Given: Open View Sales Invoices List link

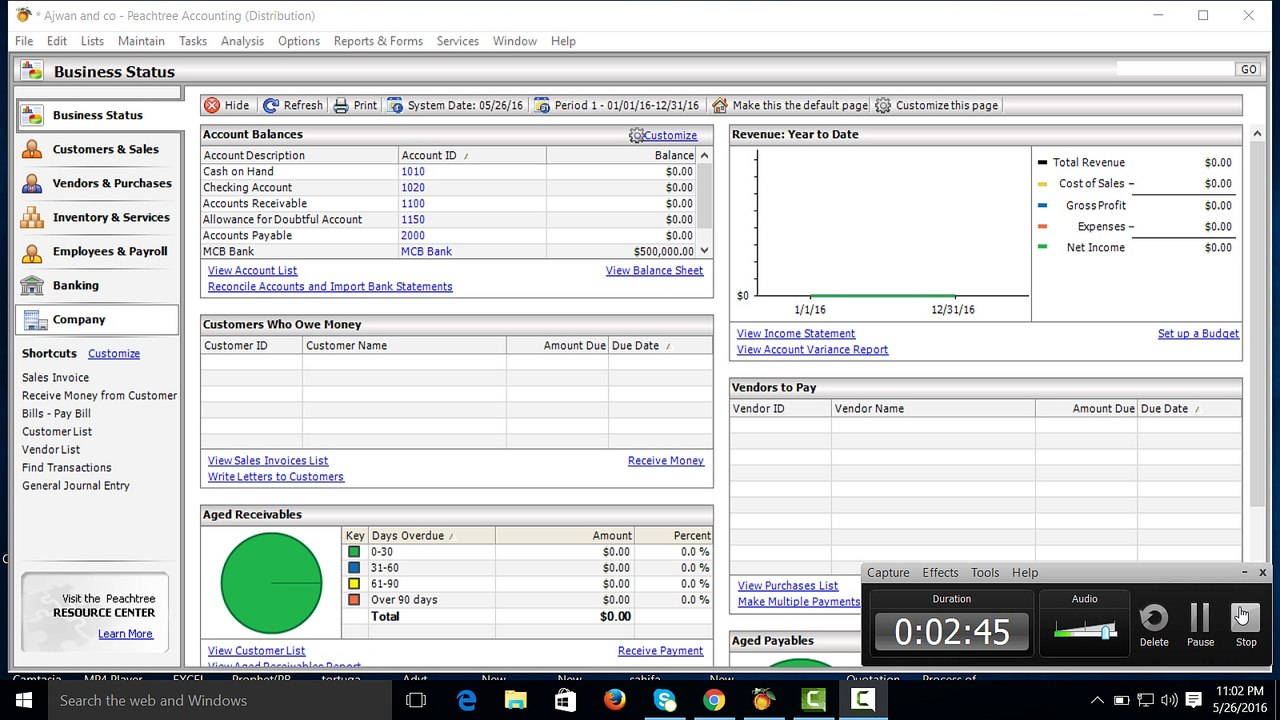Looking at the screenshot, I should (268, 461).
